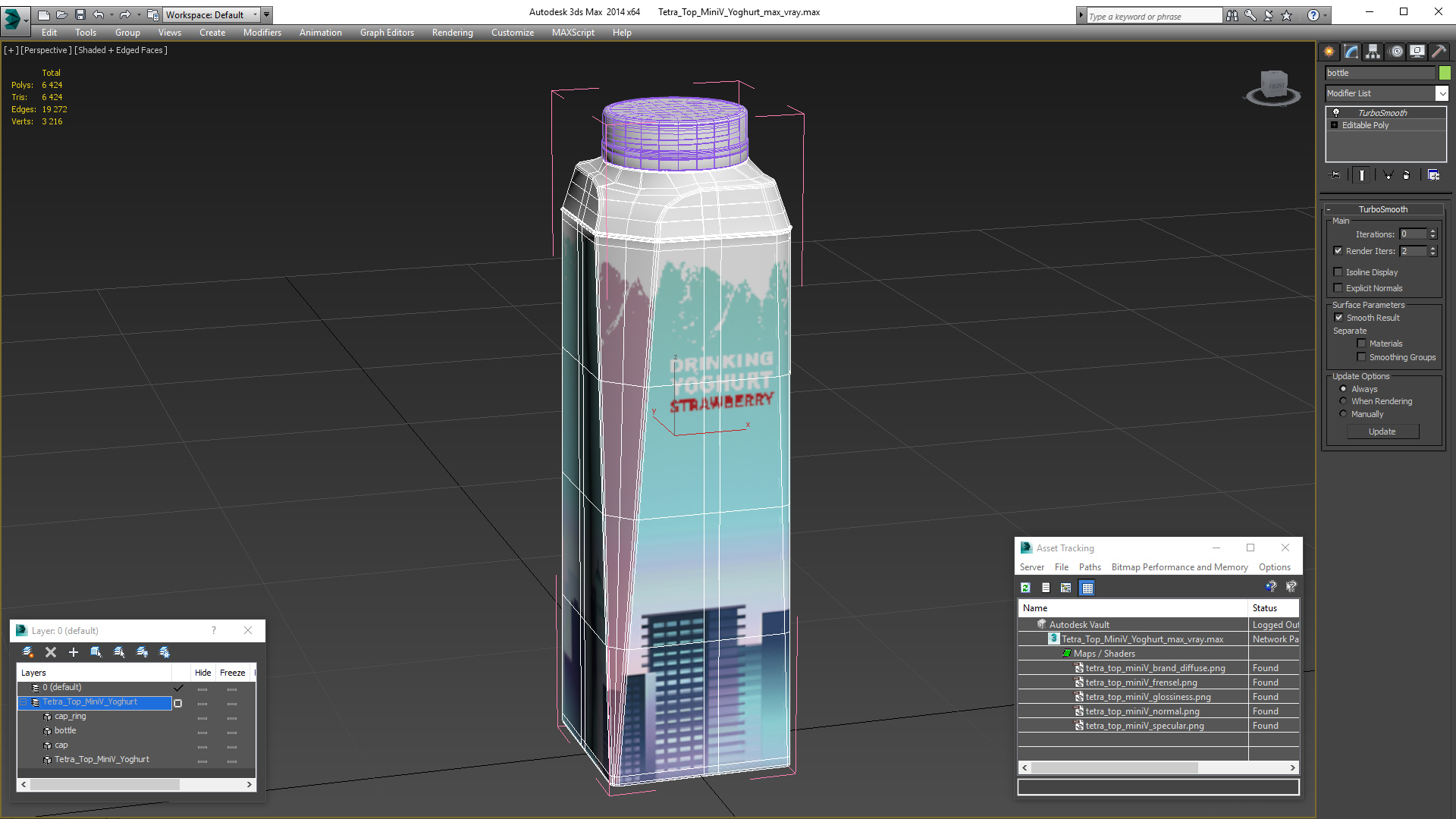Viewport: 1456px width, 819px height.
Task: Increase Iterations spinner value
Action: pos(1433,231)
